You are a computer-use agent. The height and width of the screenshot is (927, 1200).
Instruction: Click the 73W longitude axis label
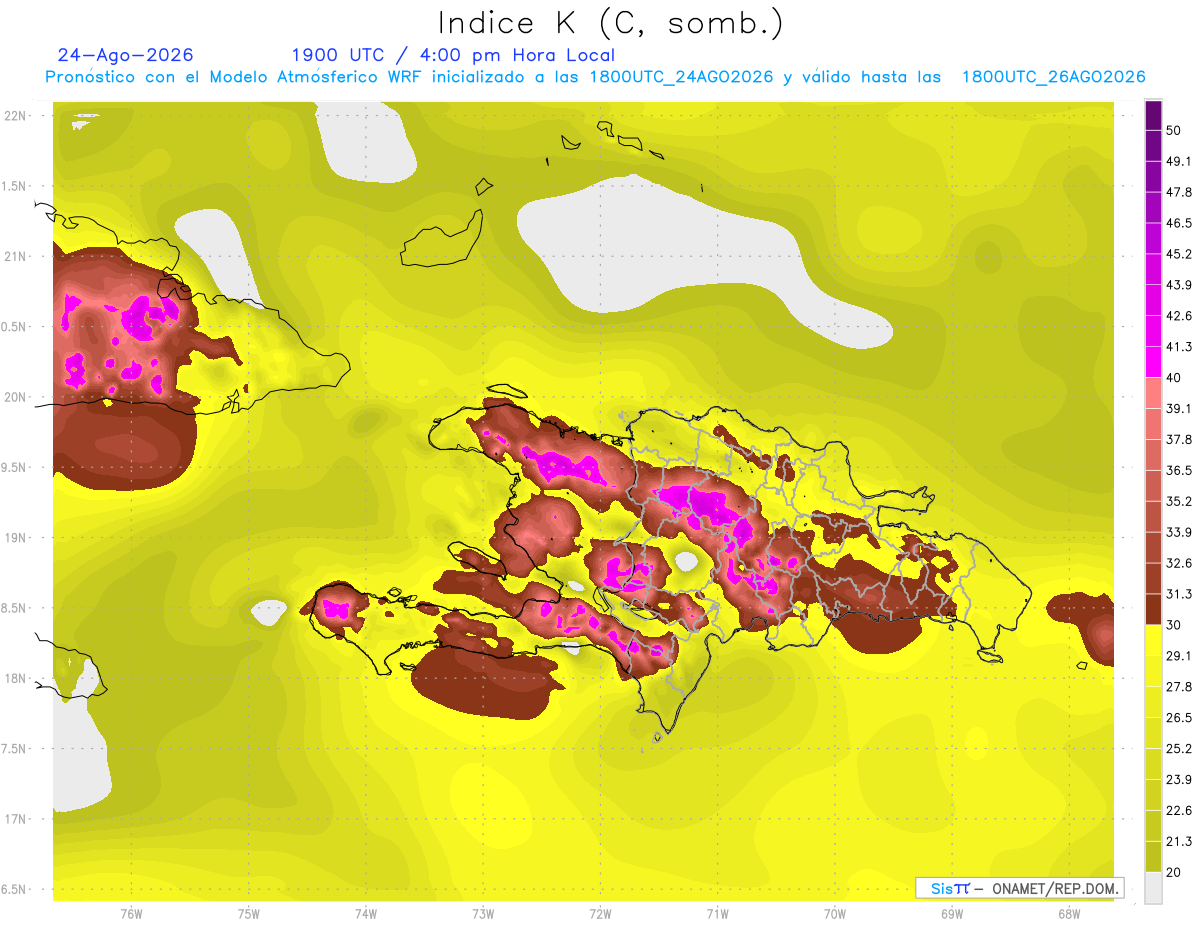point(483,914)
